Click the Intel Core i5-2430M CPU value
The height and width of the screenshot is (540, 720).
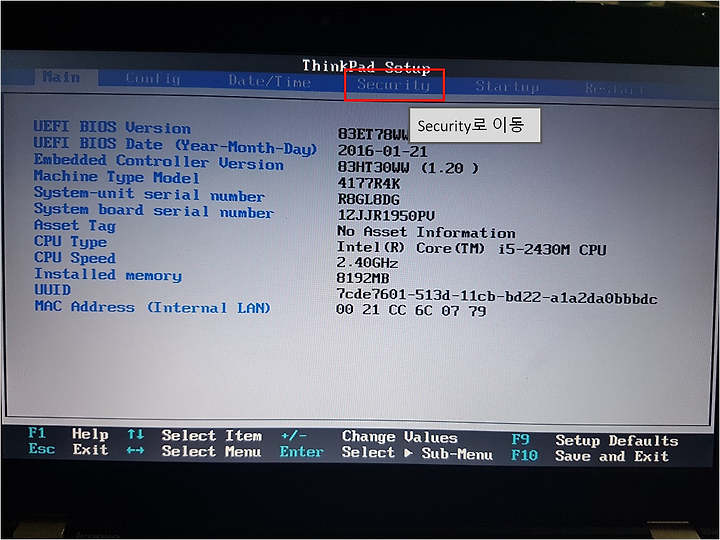pyautogui.click(x=472, y=248)
